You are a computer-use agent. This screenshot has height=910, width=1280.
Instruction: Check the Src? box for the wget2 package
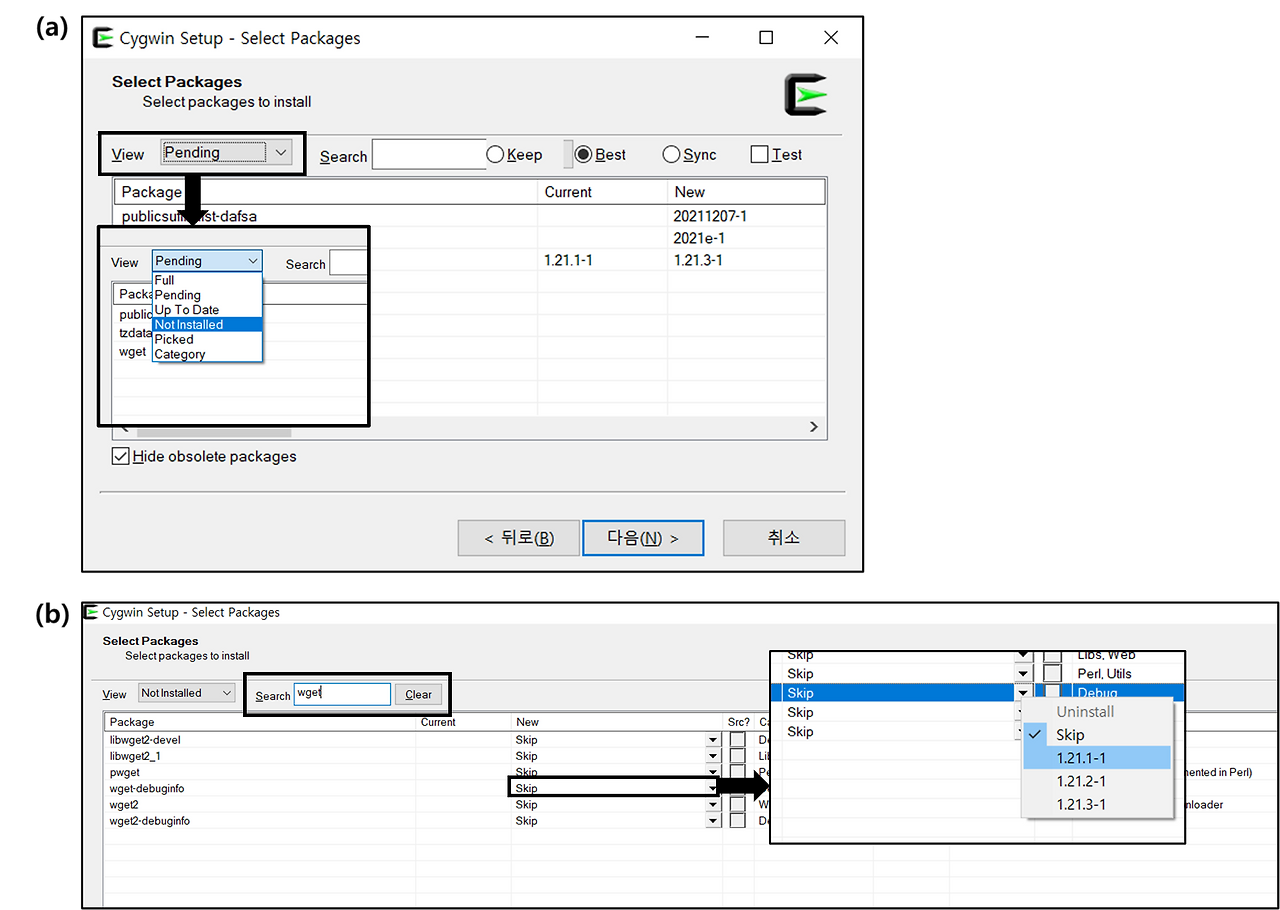(737, 805)
